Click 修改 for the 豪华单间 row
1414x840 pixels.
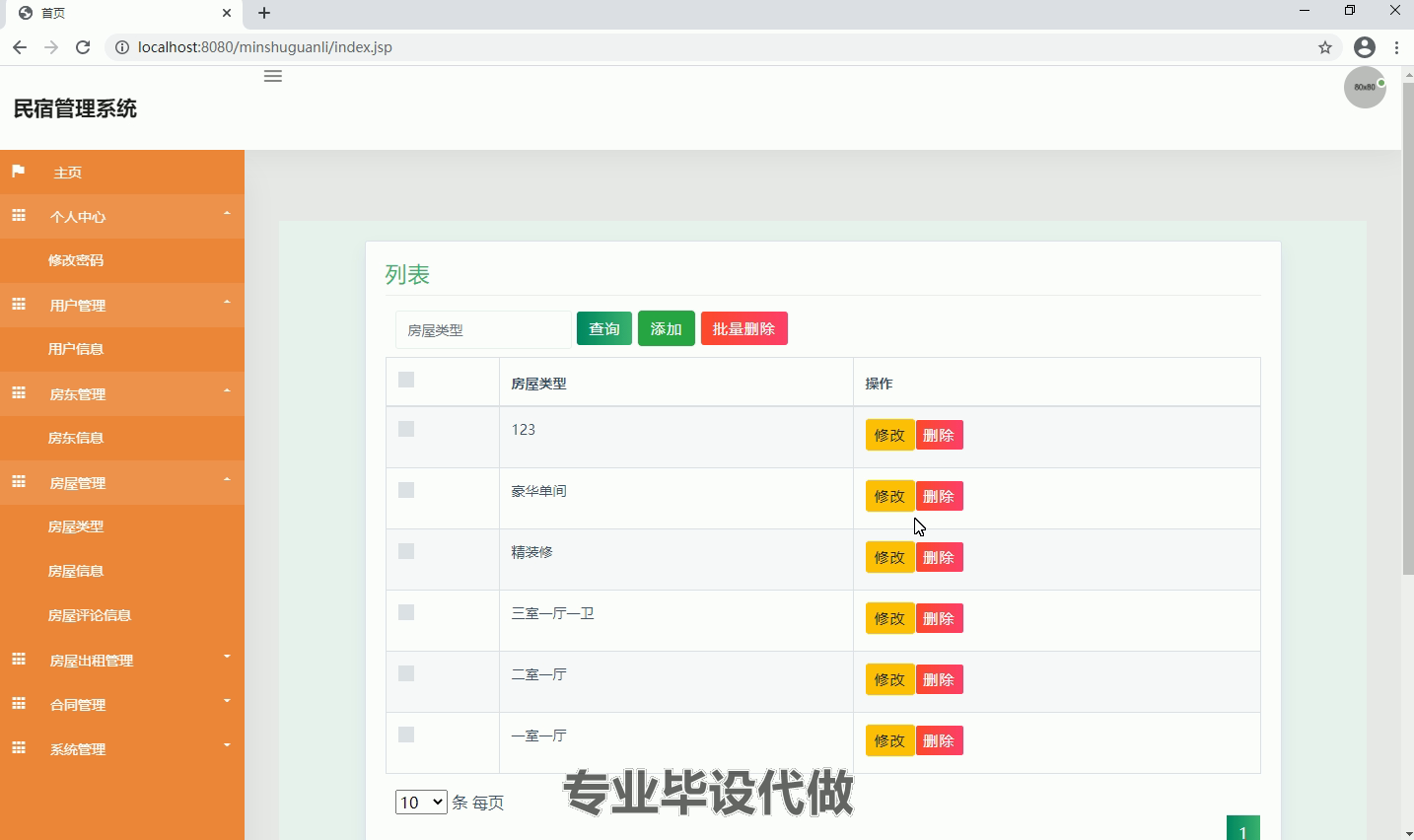pyautogui.click(x=890, y=496)
